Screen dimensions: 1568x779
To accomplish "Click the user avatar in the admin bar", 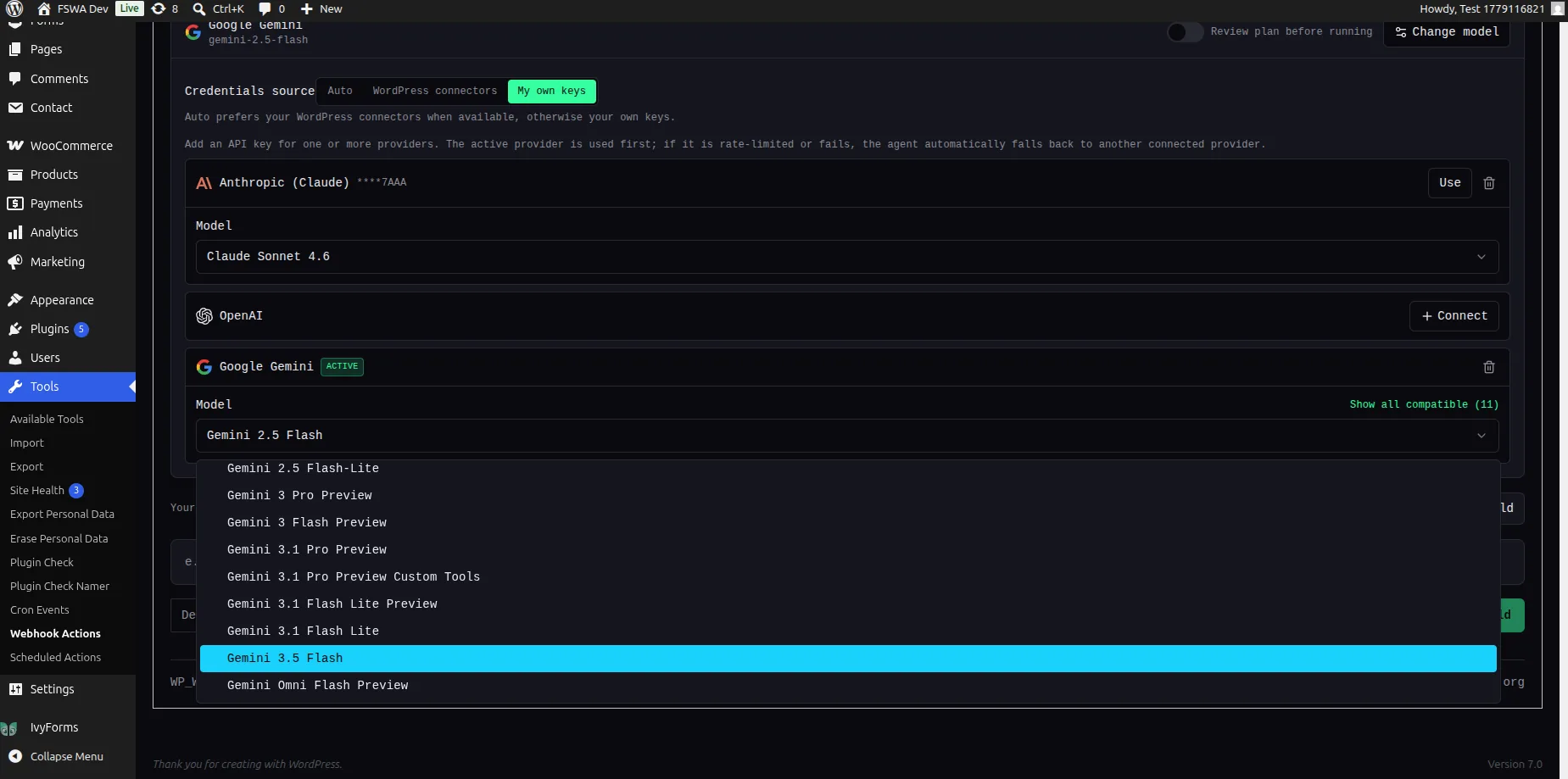I will [x=1557, y=8].
